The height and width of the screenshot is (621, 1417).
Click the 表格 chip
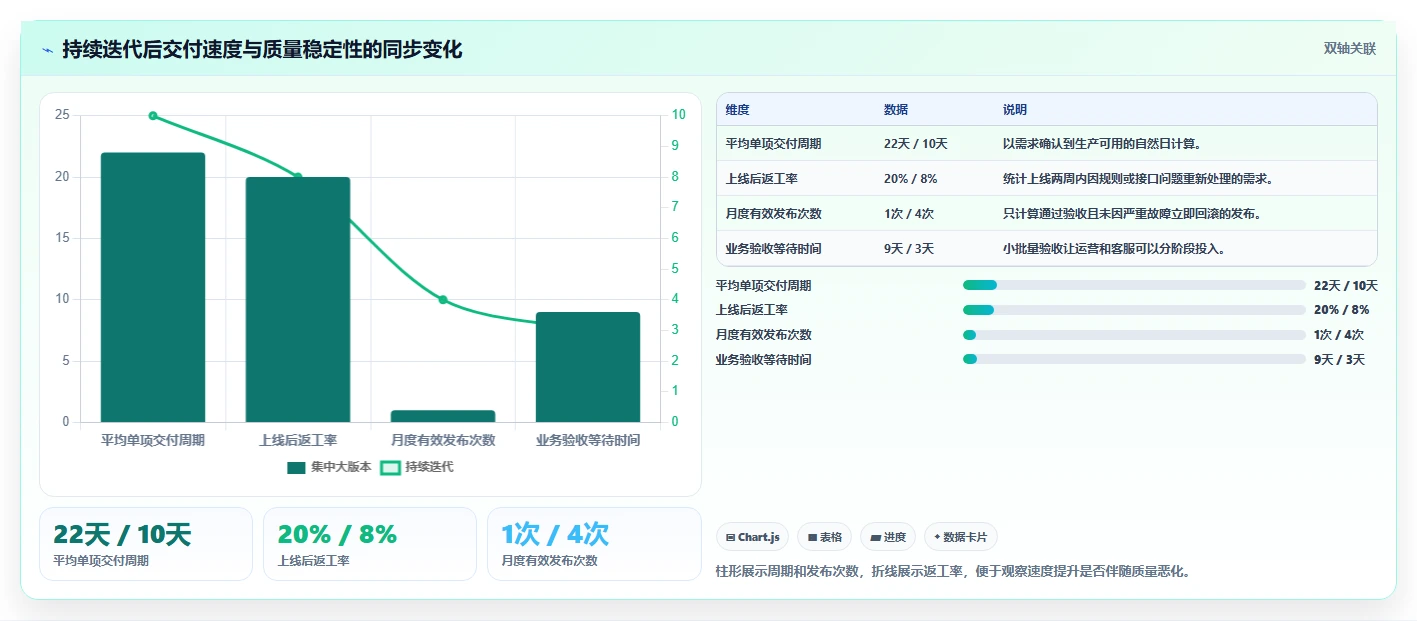(x=824, y=537)
